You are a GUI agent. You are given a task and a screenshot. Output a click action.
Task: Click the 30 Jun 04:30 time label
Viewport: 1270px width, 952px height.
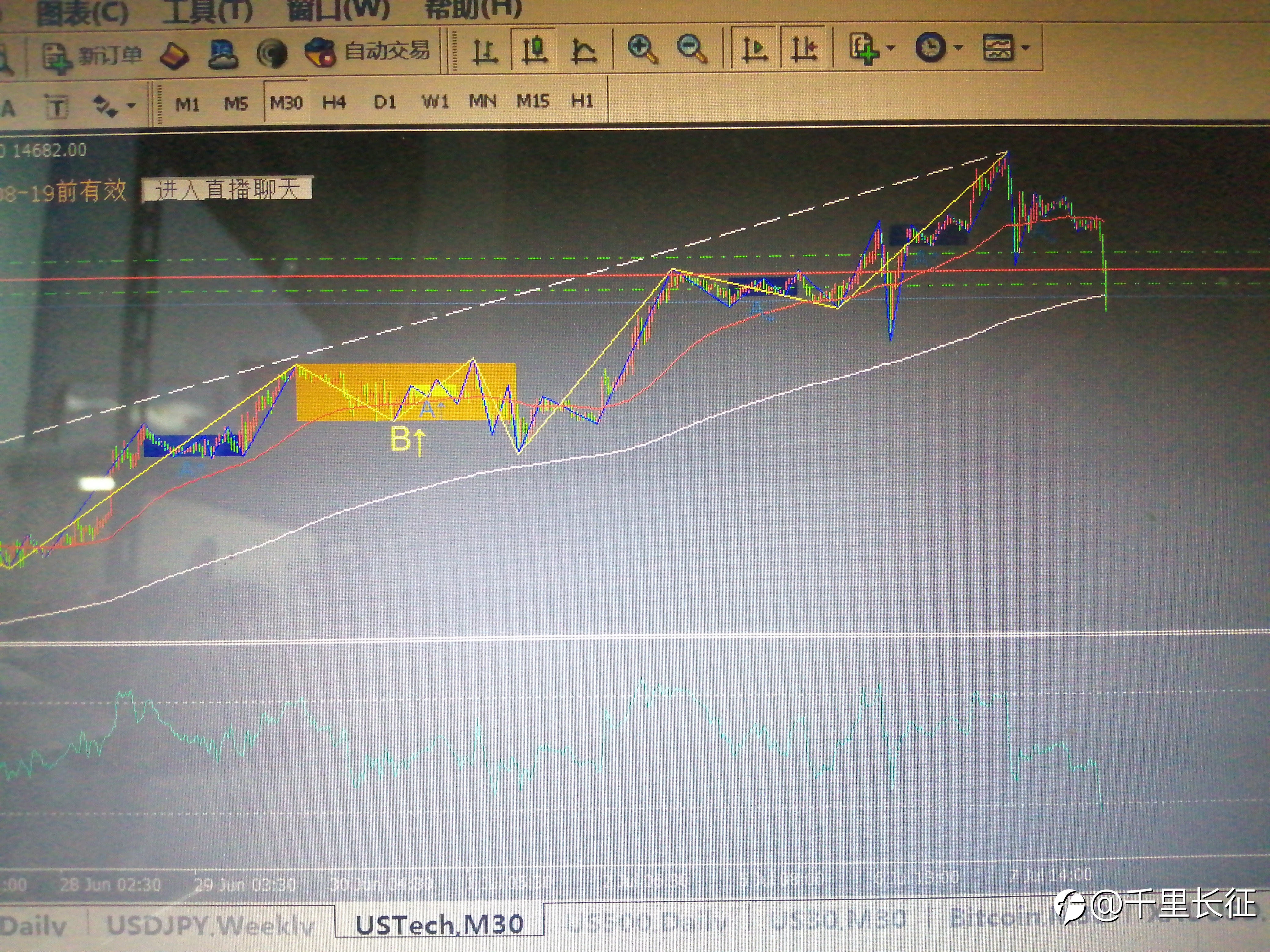[x=381, y=883]
